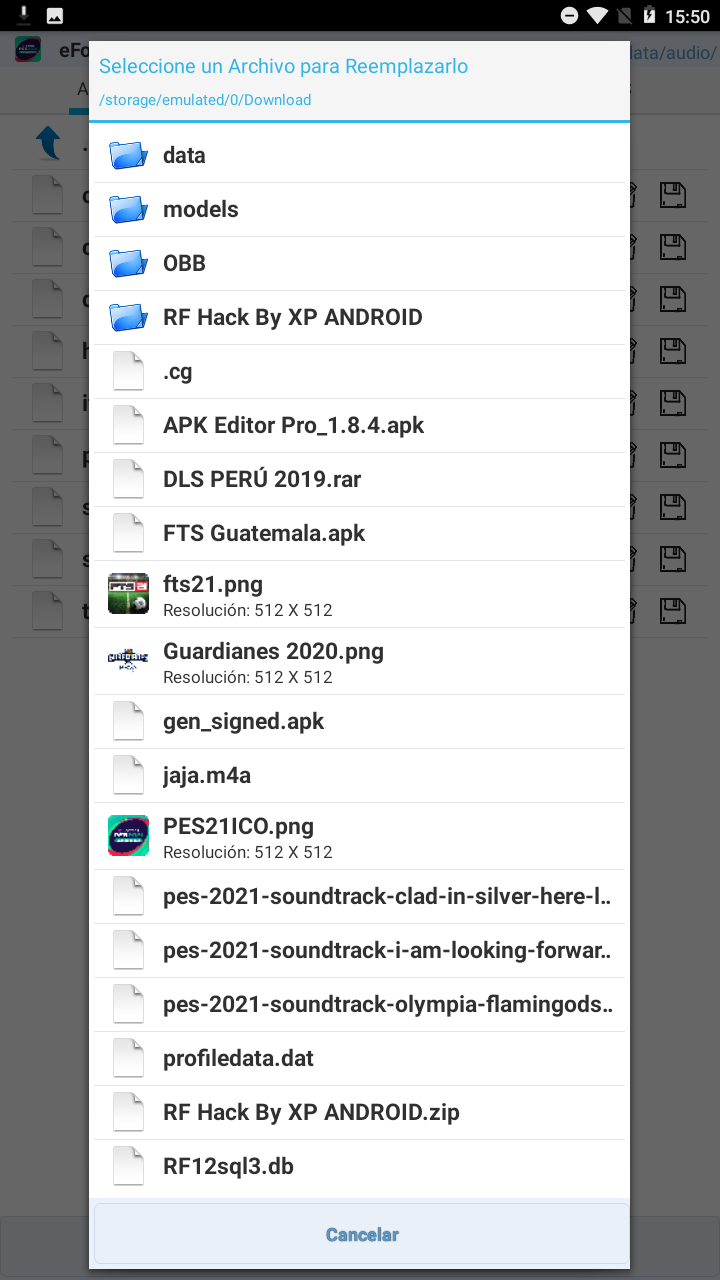Click 'DLS PERÚ 2019.rar' file name
This screenshot has height=1280, width=720.
(x=262, y=479)
